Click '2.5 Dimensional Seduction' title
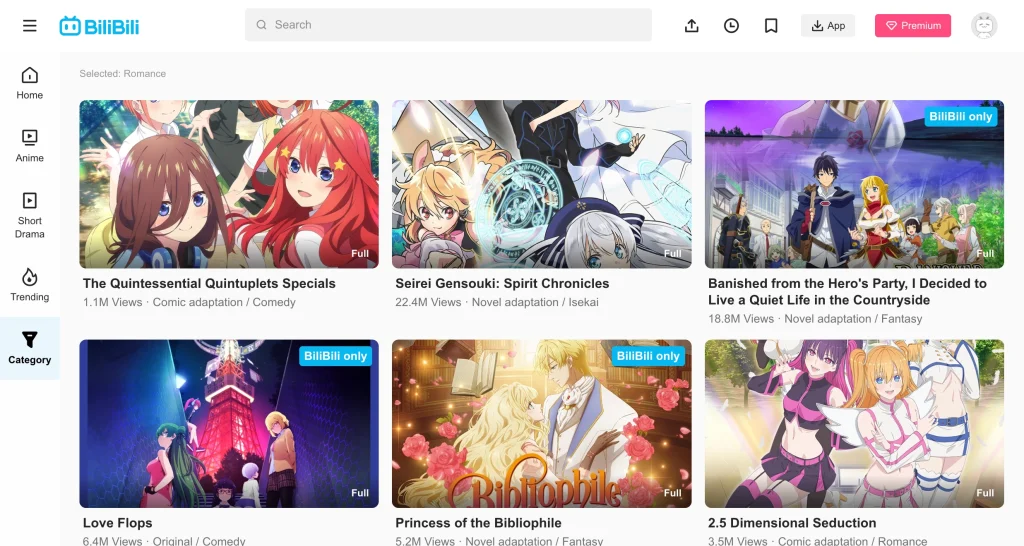This screenshot has width=1024, height=546. click(x=792, y=523)
